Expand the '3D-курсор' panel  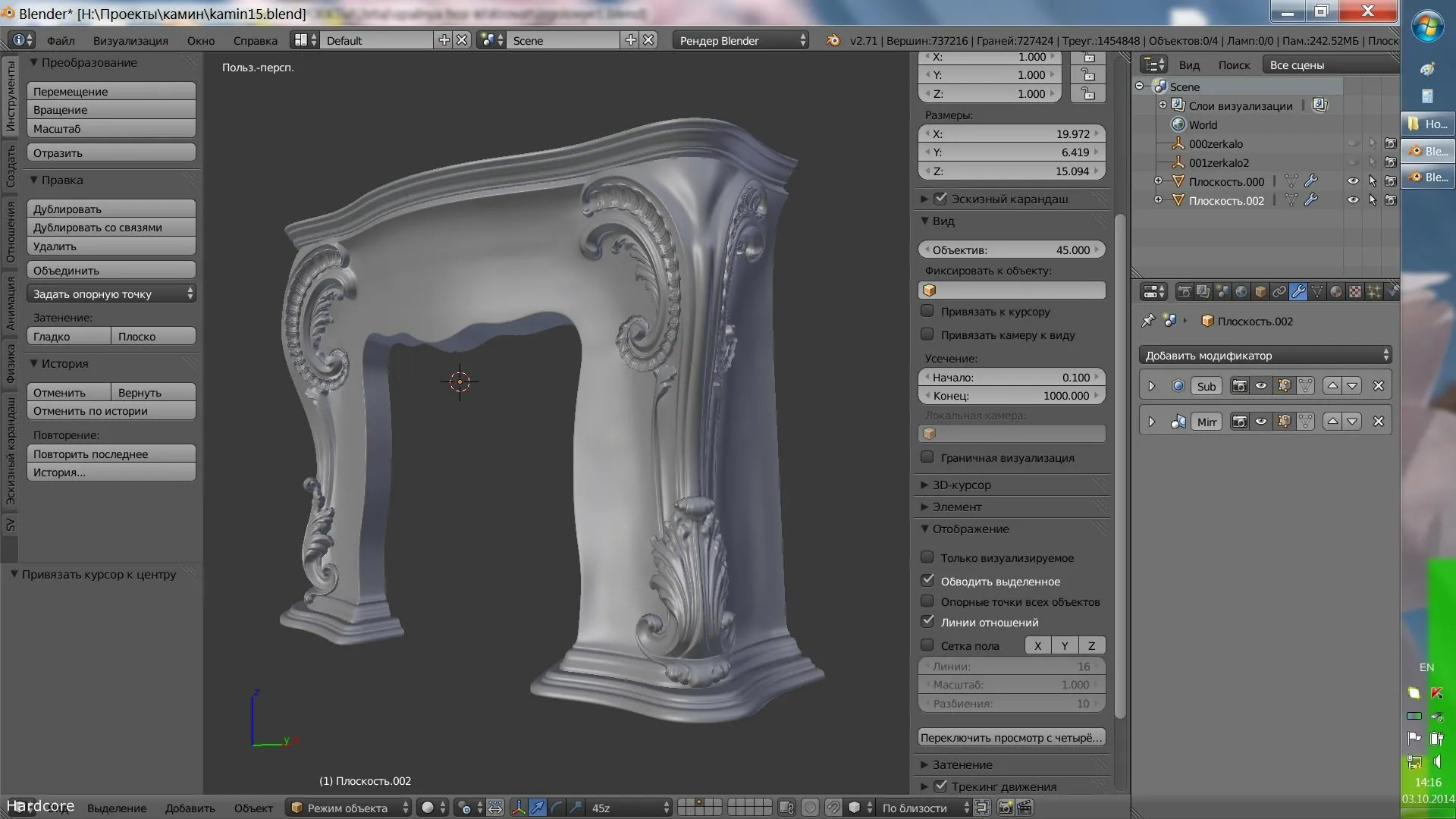(x=962, y=485)
